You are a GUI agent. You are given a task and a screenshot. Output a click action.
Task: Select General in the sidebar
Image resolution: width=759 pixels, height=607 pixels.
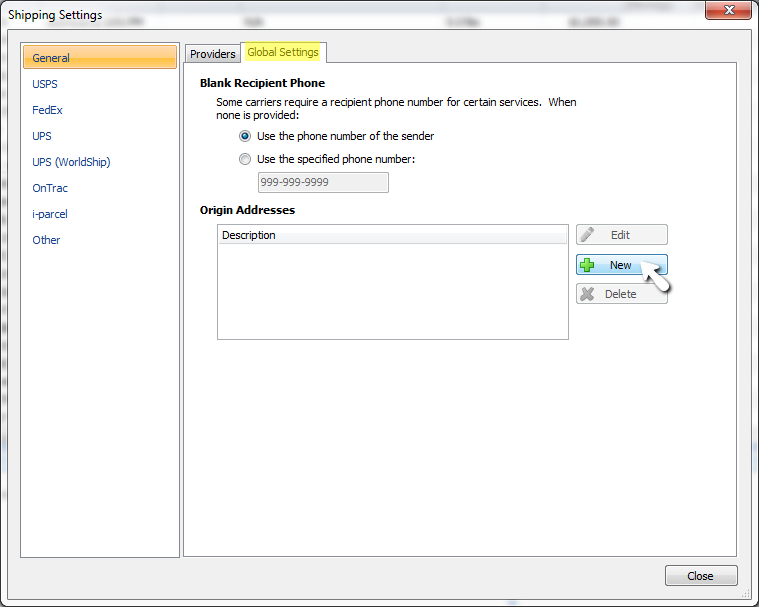(x=100, y=58)
